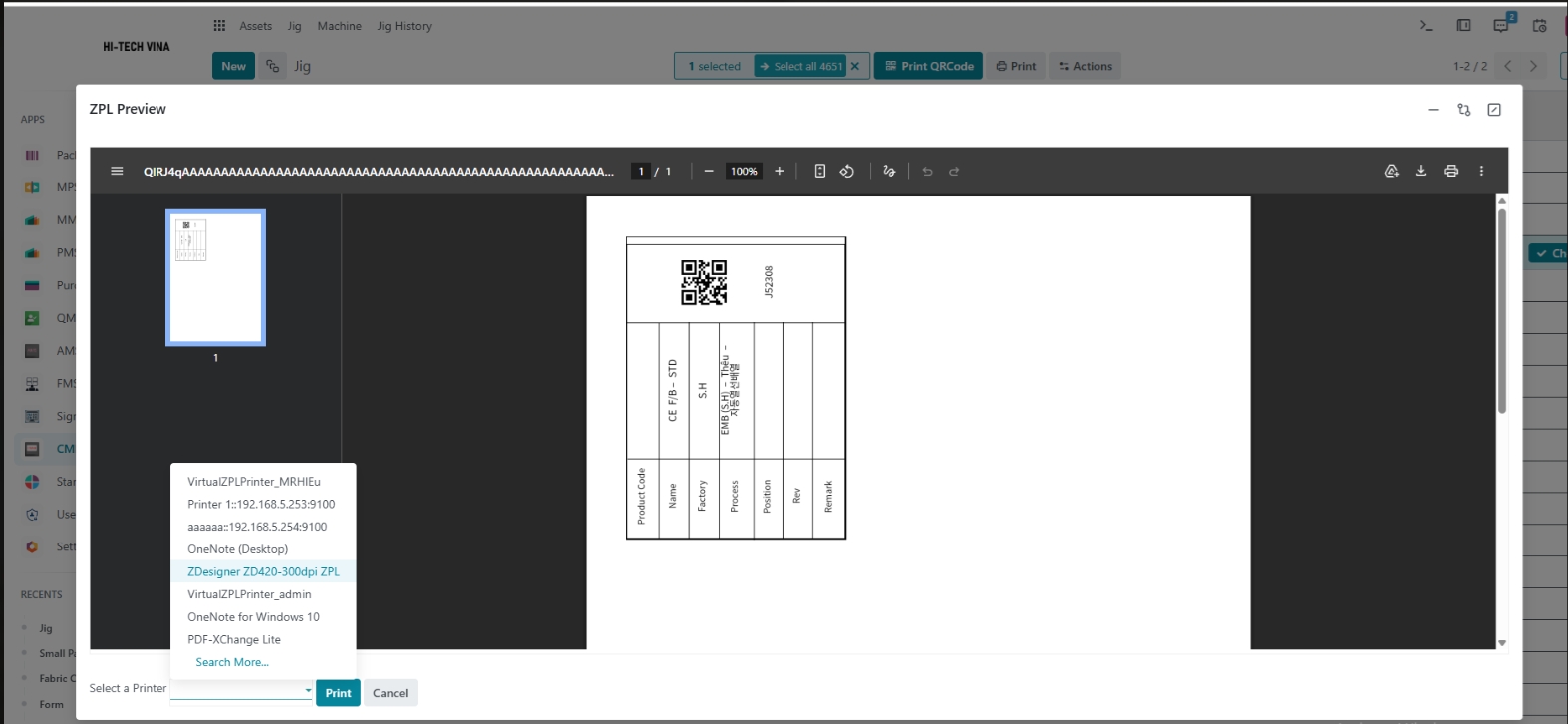The image size is (1568, 724).
Task: Click the version compare icon in dialog header
Action: tap(1464, 110)
